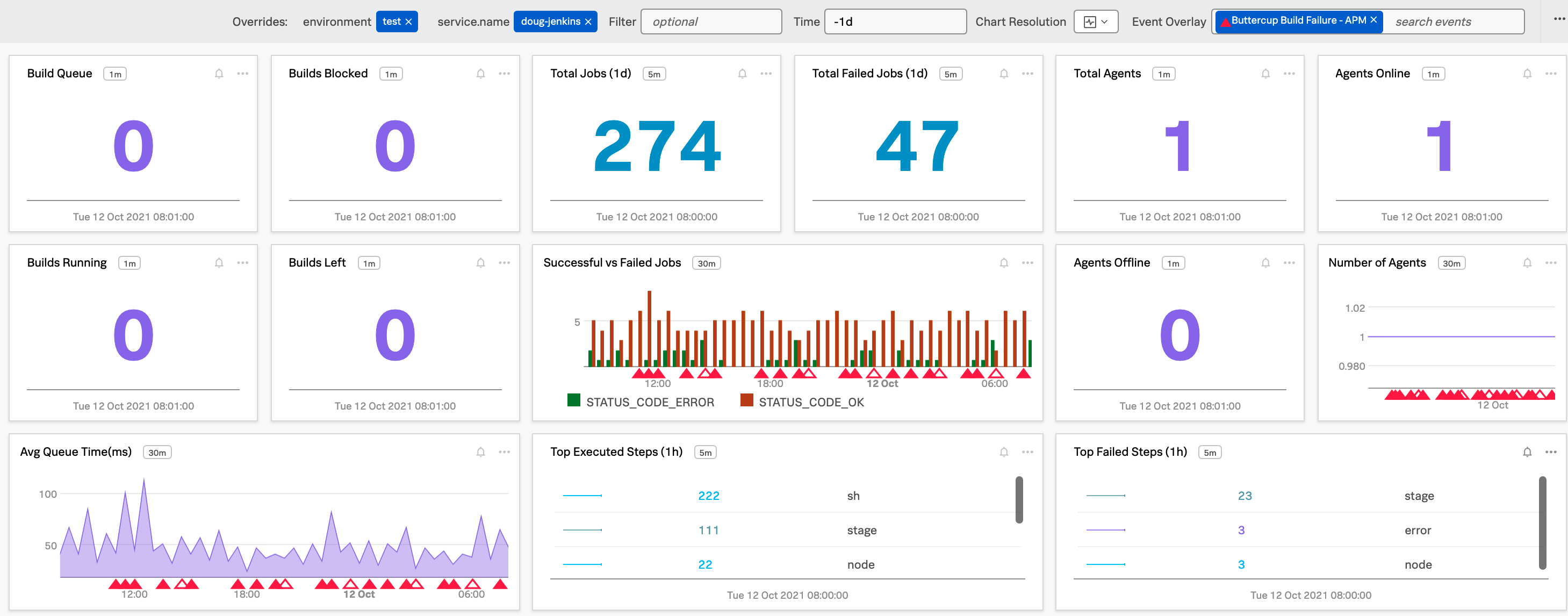Screen dimensions: 1568x616
Task: Open the Avg Queue Time chart actions menu
Action: [x=504, y=452]
